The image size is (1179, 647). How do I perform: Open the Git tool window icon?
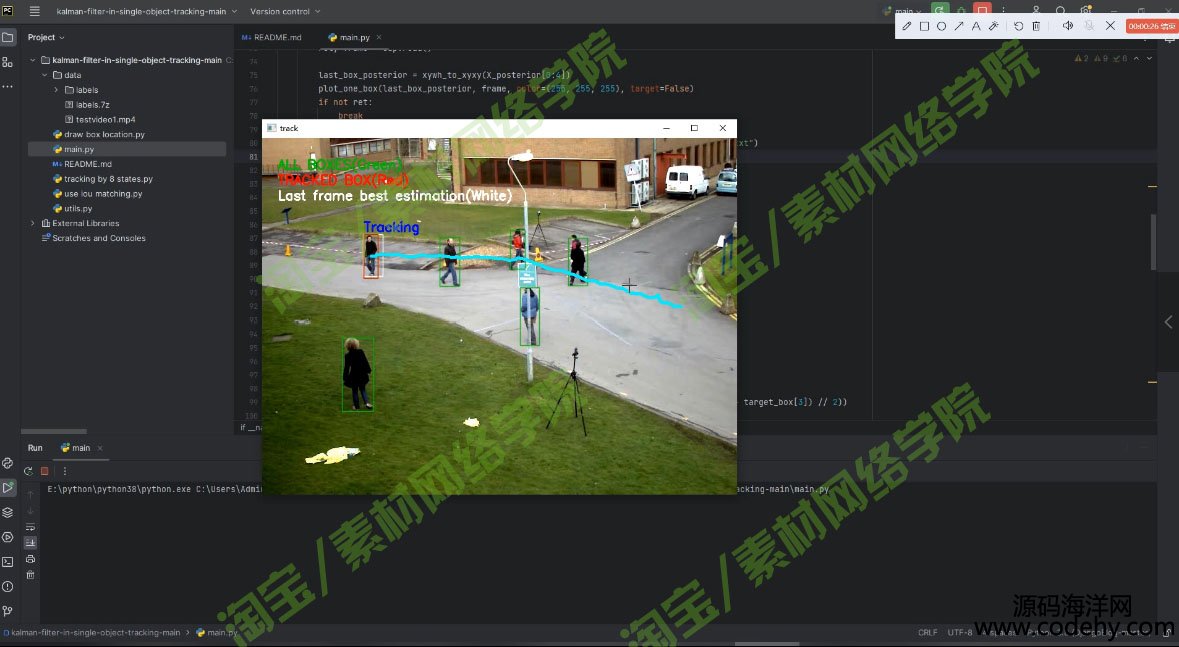(x=8, y=611)
